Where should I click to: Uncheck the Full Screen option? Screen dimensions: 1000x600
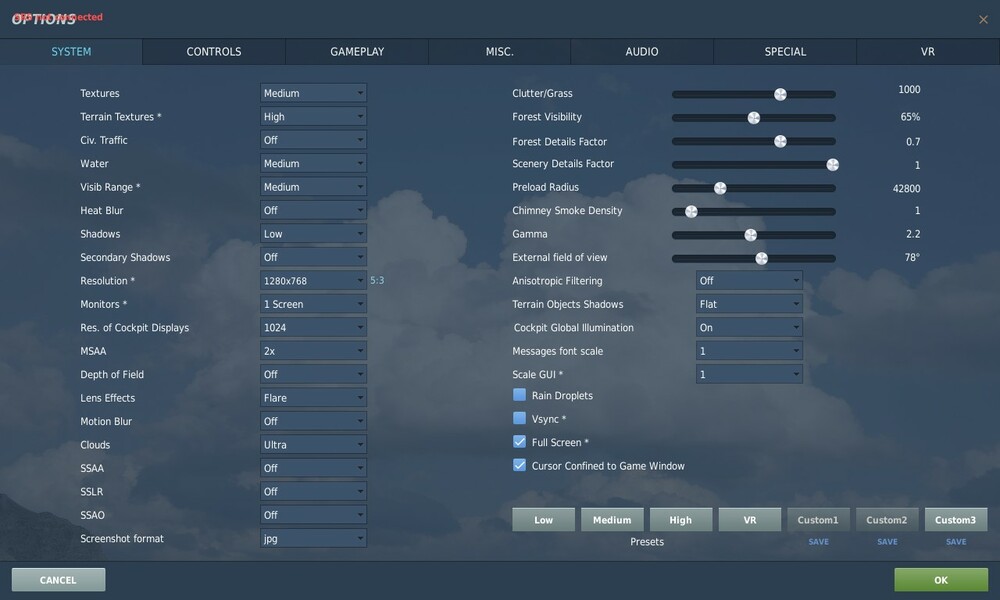tap(519, 442)
